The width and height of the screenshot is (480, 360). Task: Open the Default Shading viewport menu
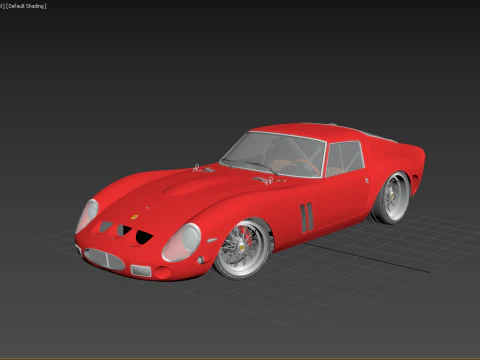pyautogui.click(x=26, y=6)
